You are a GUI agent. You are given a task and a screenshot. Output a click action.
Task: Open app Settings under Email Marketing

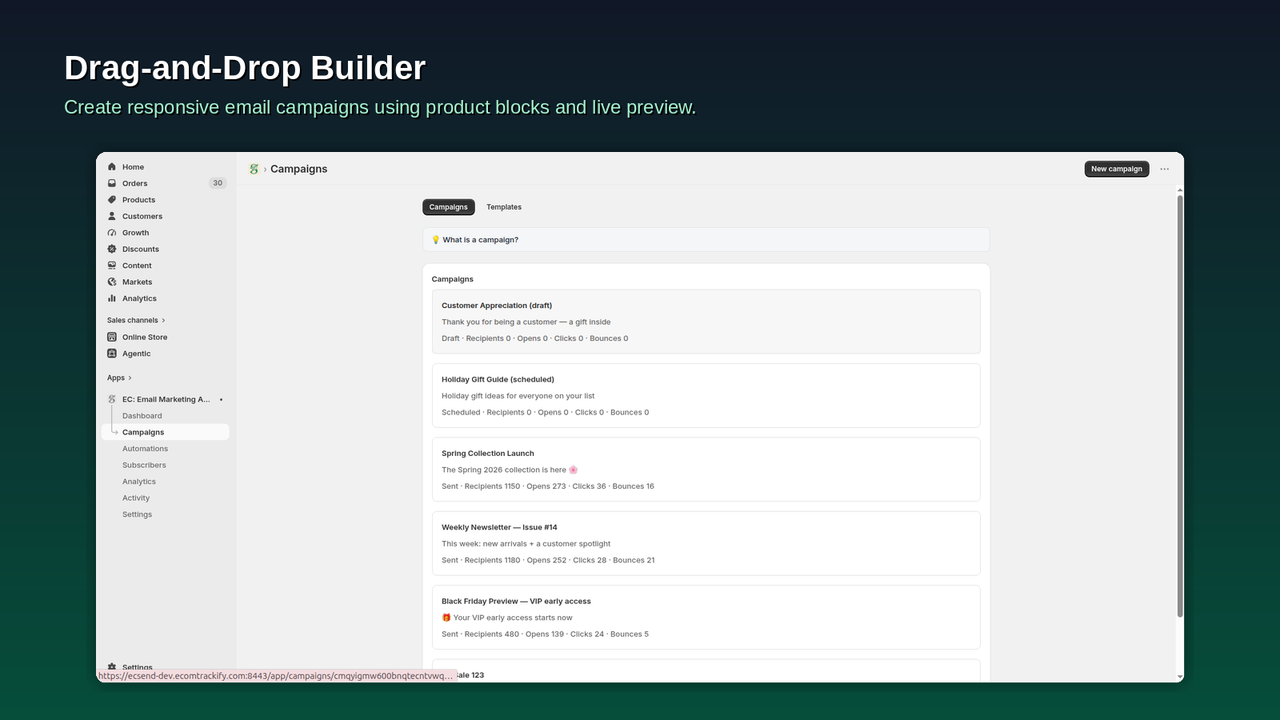137,514
